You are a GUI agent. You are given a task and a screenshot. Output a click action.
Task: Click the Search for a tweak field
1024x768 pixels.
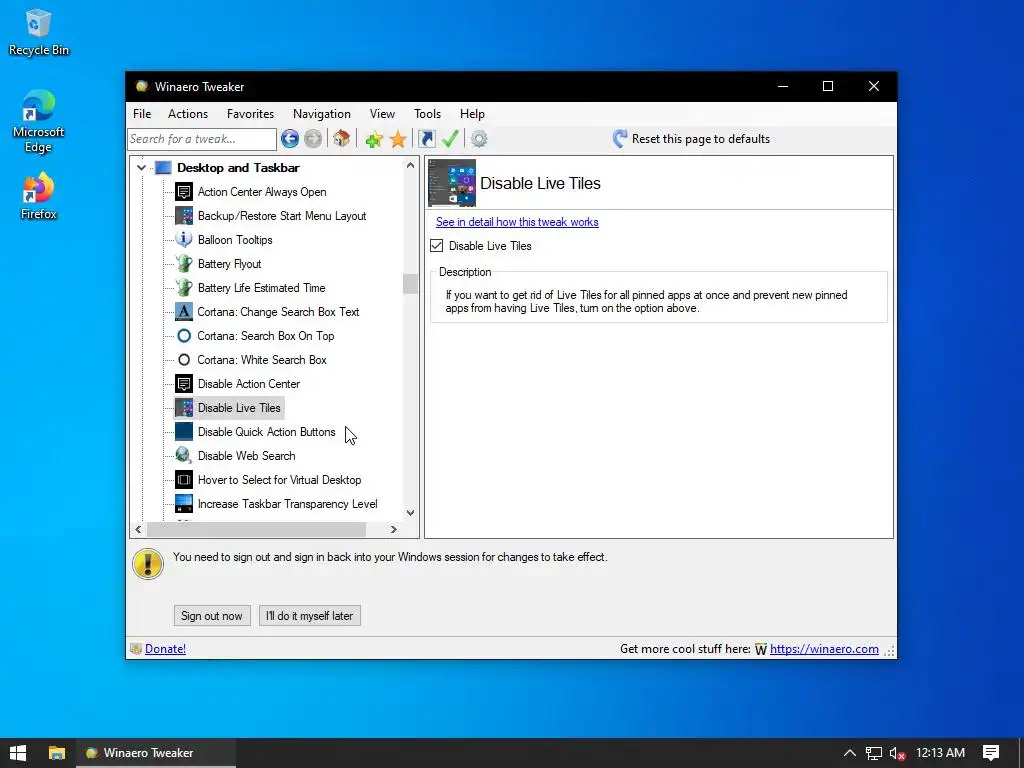coord(202,138)
